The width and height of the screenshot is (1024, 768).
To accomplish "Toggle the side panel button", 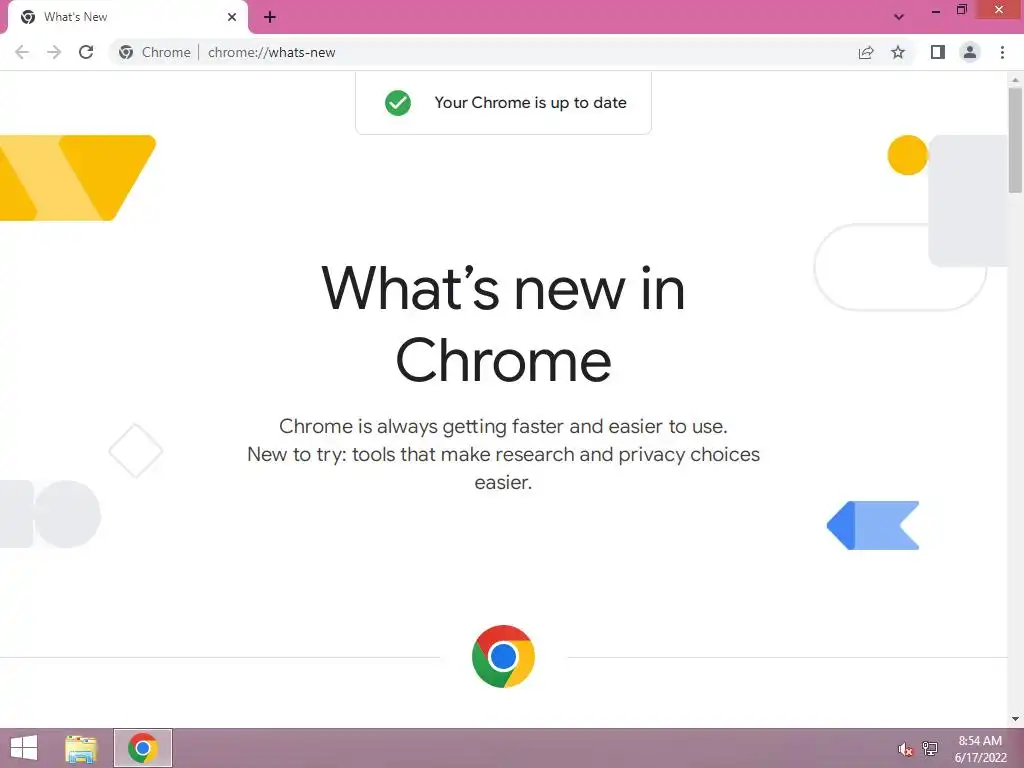I will point(938,52).
